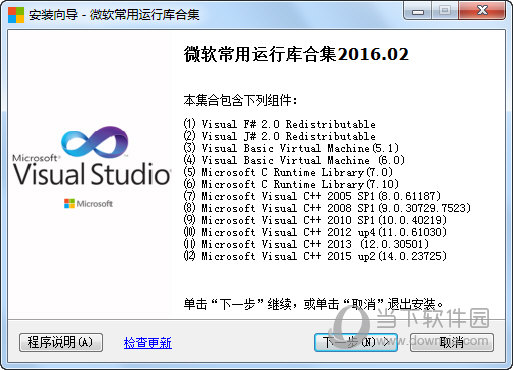Minimize the installer window
Screen dimensions: 513x370
click(x=418, y=11)
